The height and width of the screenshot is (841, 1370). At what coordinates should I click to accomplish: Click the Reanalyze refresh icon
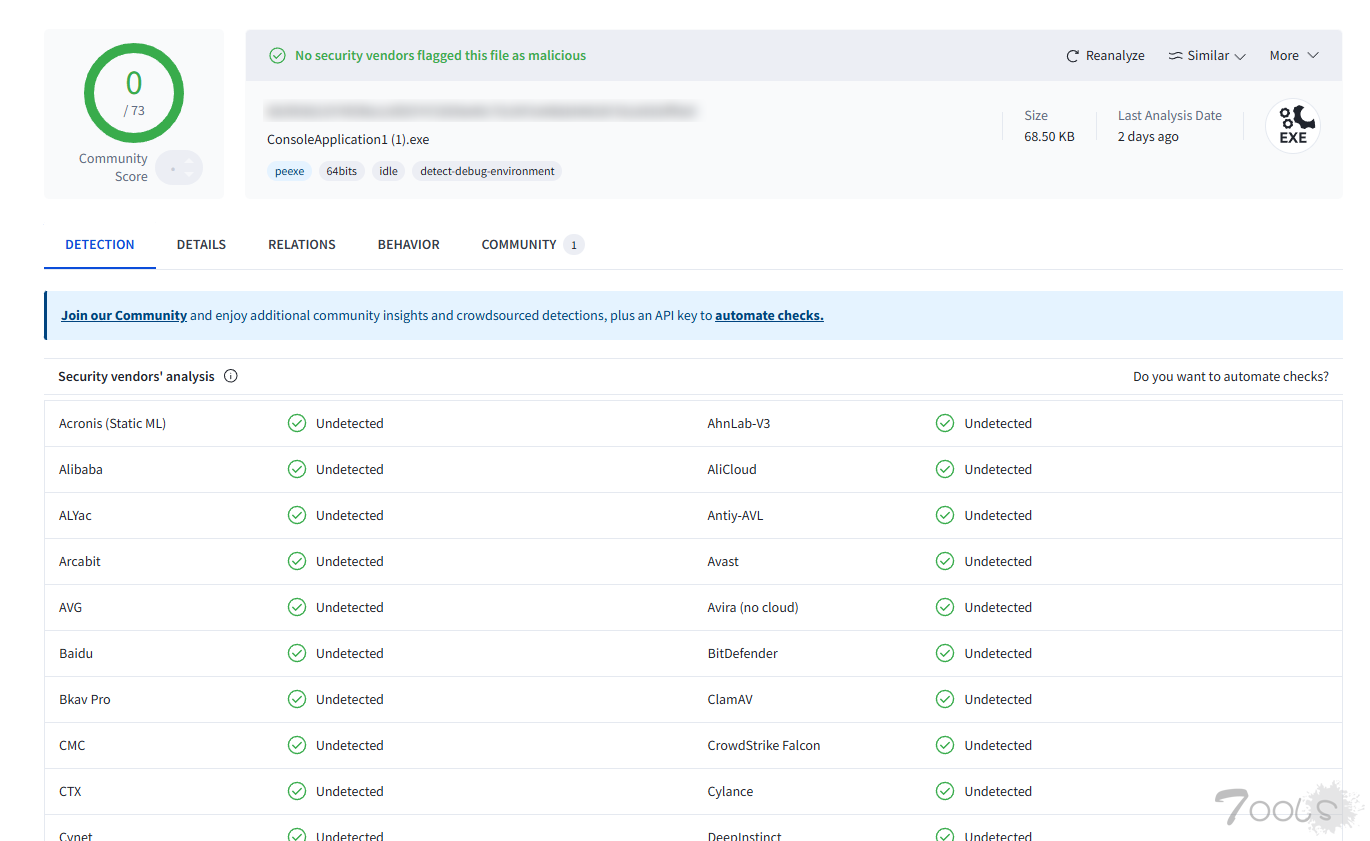(1073, 56)
